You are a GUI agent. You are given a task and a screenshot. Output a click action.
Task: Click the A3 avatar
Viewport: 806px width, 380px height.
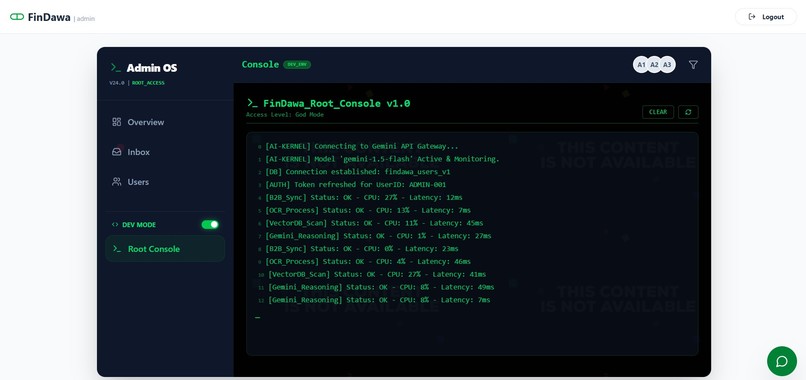tap(667, 65)
